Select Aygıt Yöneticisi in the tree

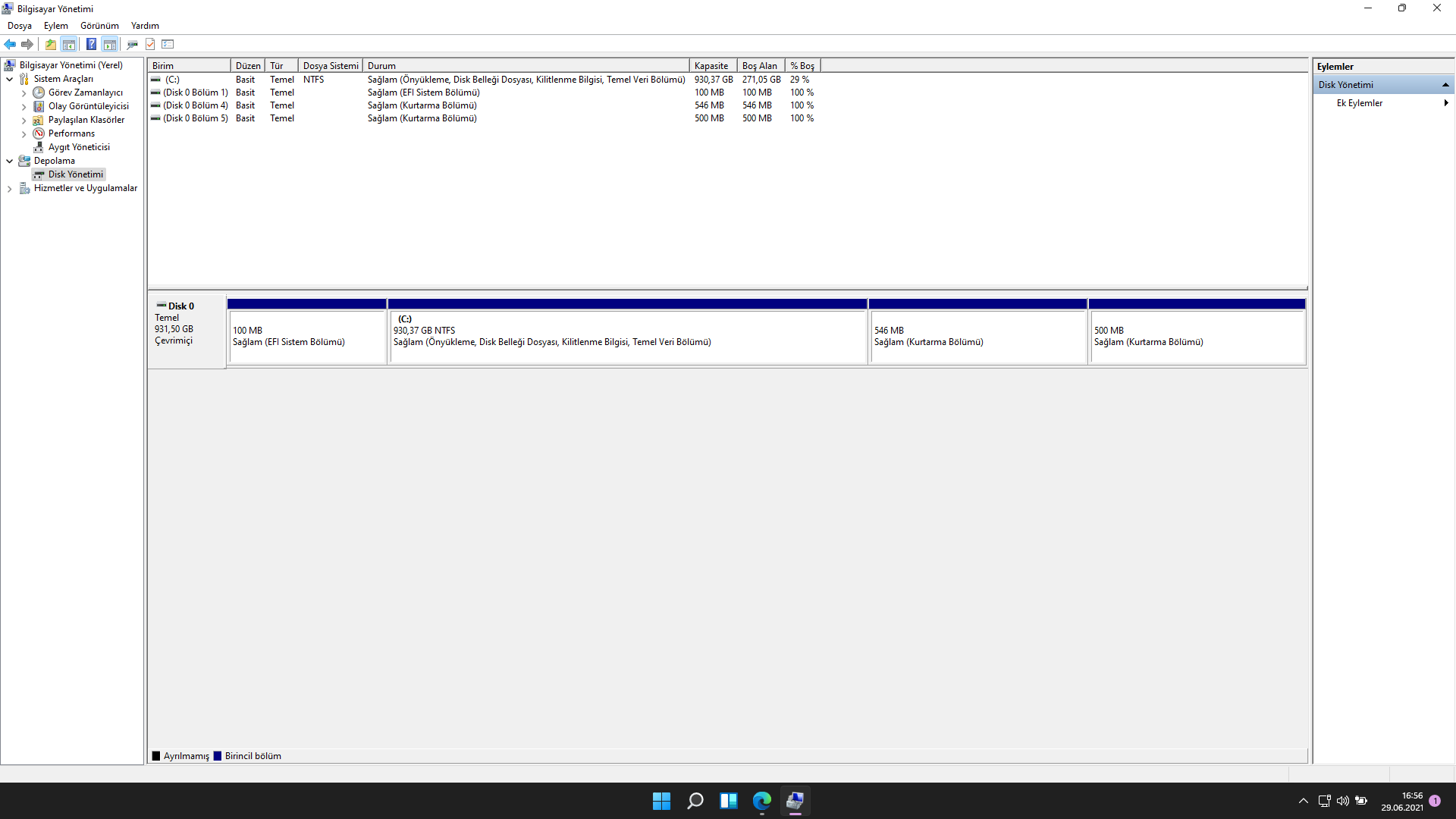point(79,147)
